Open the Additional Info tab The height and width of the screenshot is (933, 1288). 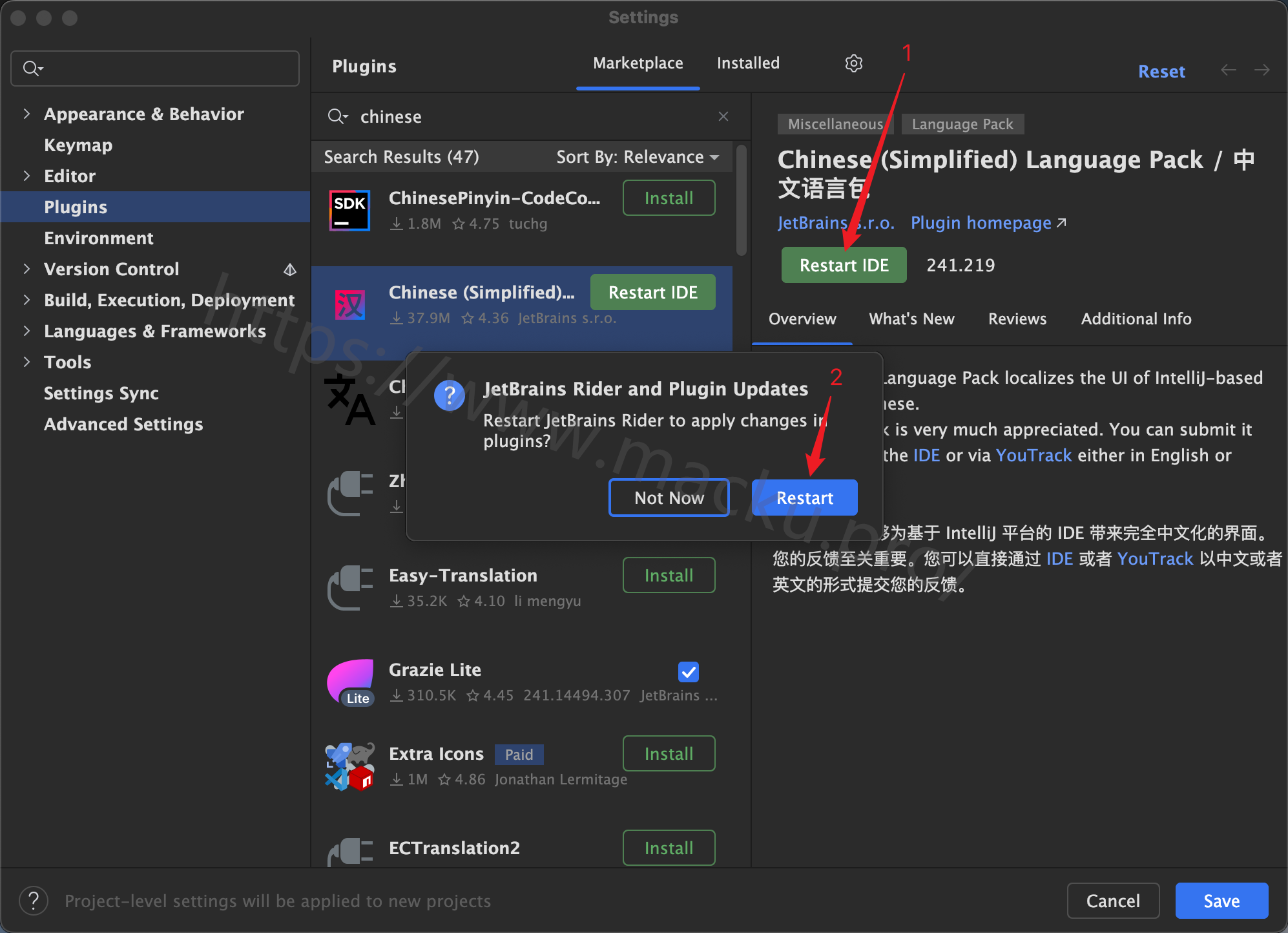click(x=1136, y=319)
